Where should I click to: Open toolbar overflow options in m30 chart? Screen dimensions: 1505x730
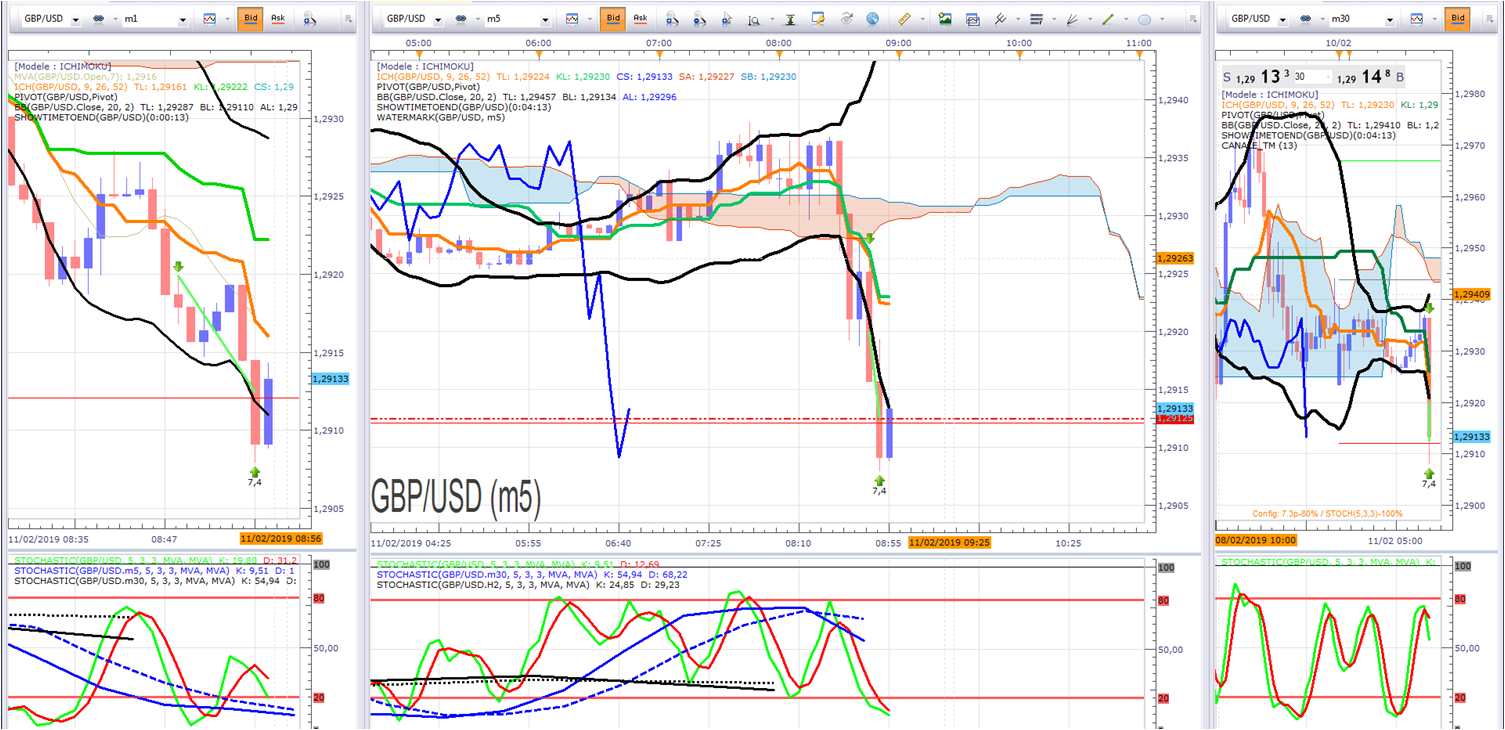[x=1490, y=19]
